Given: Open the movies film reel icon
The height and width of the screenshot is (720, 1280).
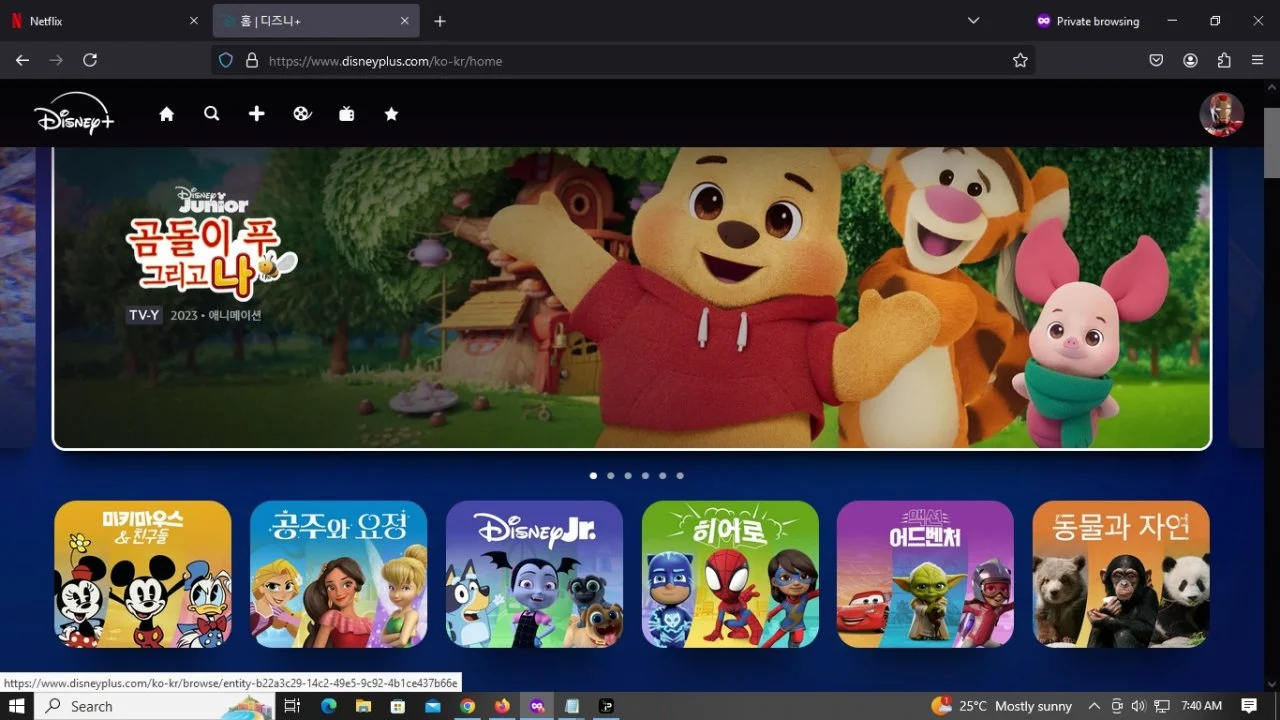Looking at the screenshot, I should pyautogui.click(x=302, y=114).
